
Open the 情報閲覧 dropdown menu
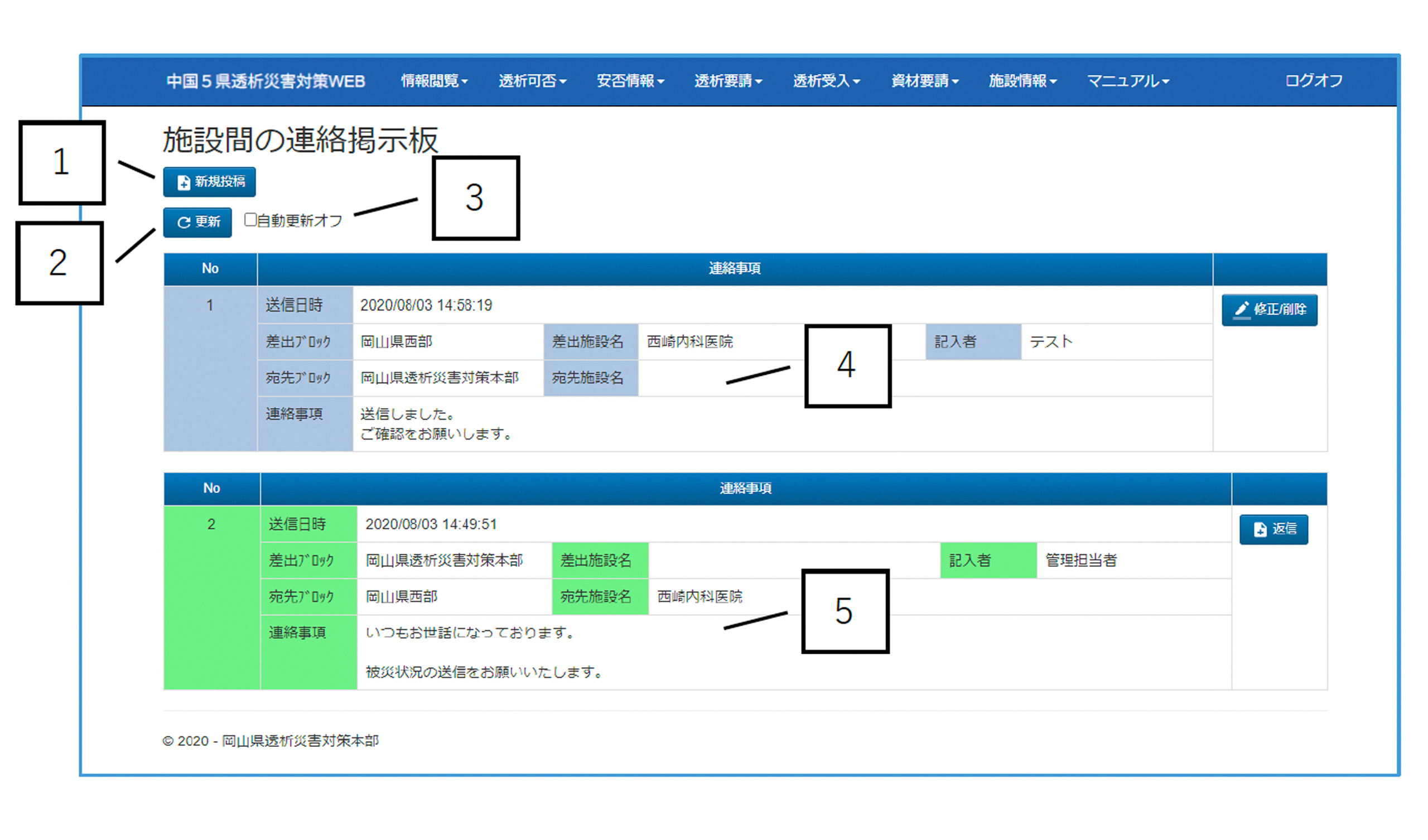point(434,81)
